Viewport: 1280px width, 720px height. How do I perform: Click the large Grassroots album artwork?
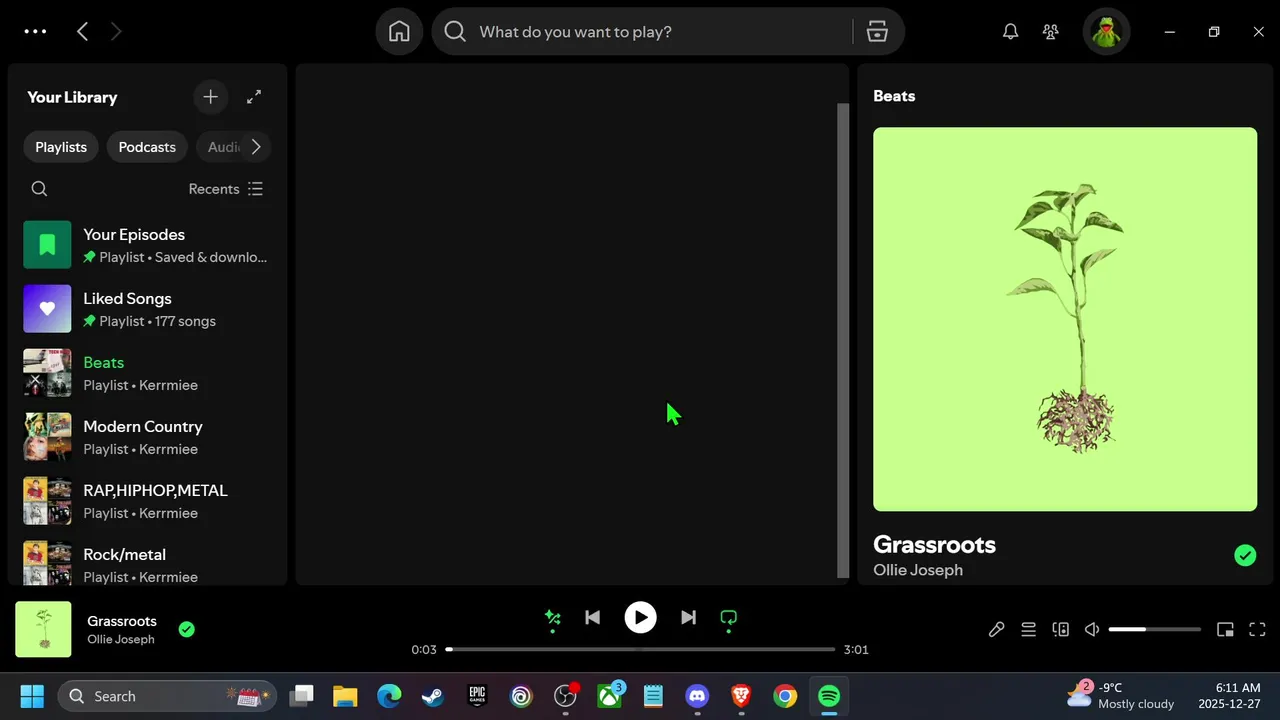1065,319
